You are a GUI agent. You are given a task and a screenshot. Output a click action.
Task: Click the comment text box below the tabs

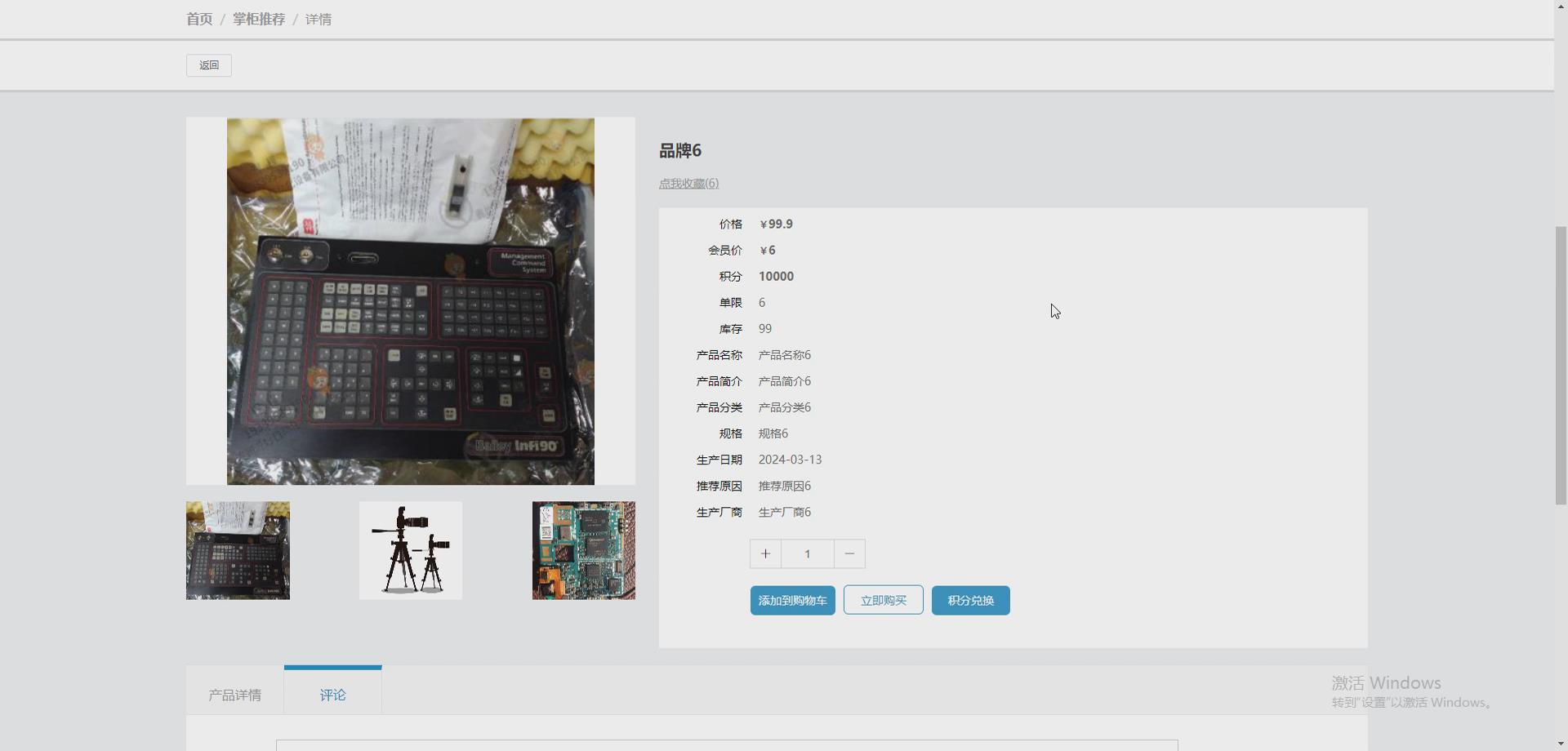pos(725,744)
